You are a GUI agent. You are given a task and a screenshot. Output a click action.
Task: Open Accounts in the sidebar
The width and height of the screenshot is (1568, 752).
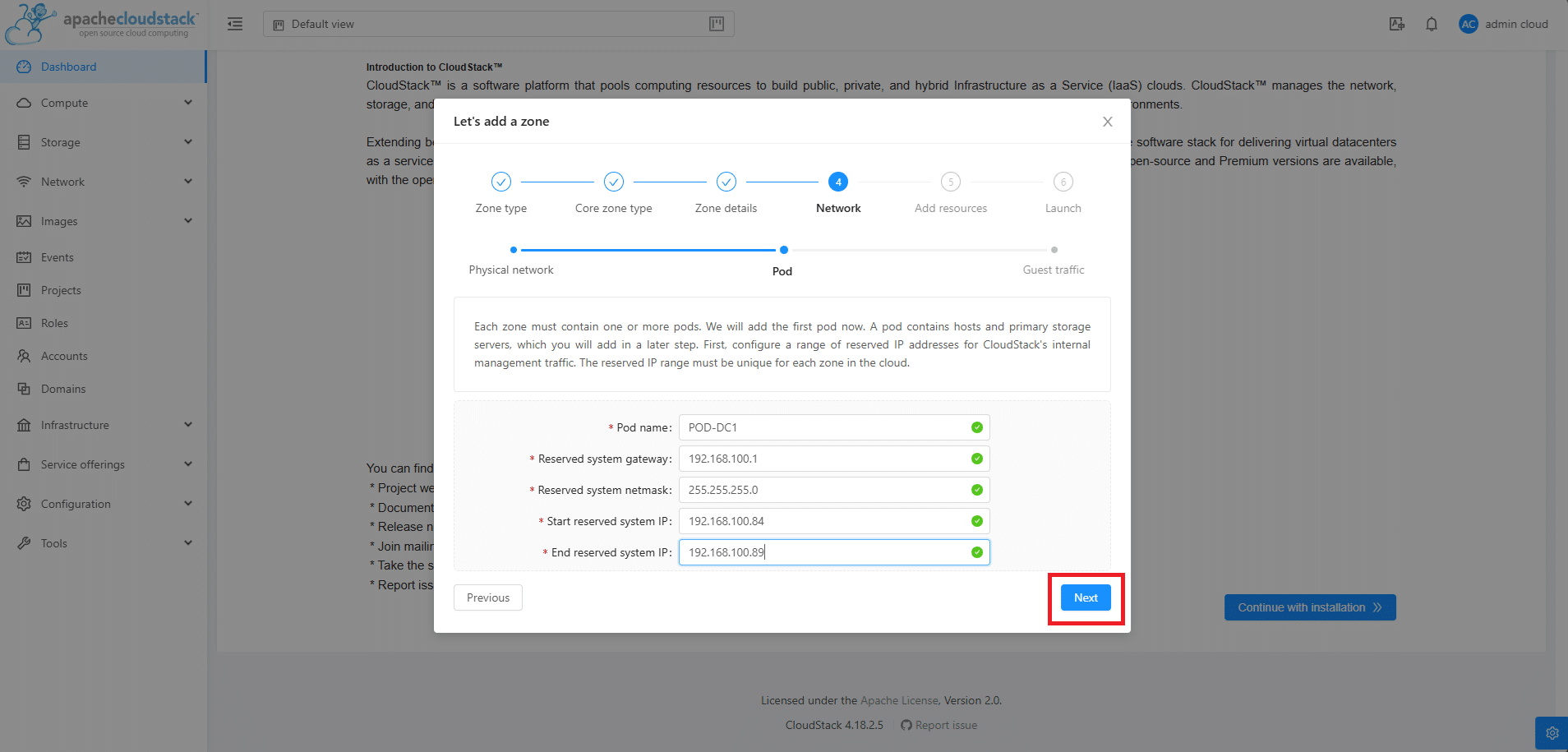(103, 356)
